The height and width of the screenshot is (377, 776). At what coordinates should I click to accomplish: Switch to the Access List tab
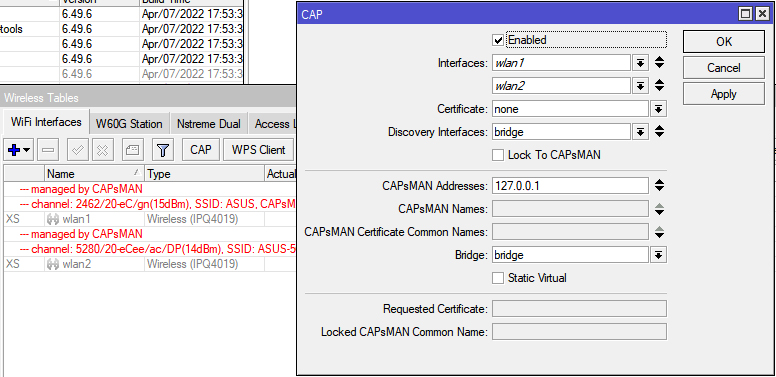pyautogui.click(x=272, y=124)
